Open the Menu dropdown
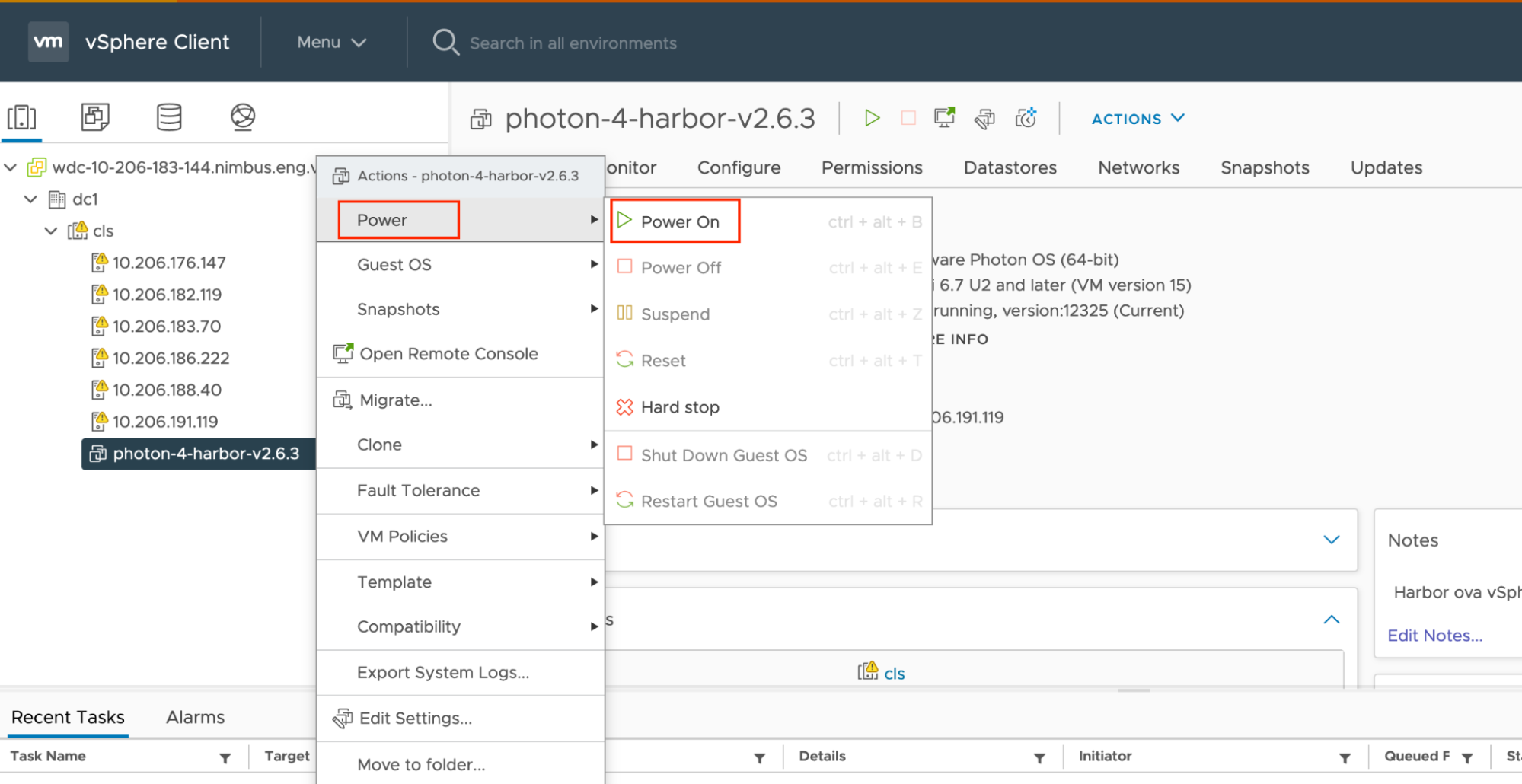The width and height of the screenshot is (1522, 784). [331, 43]
